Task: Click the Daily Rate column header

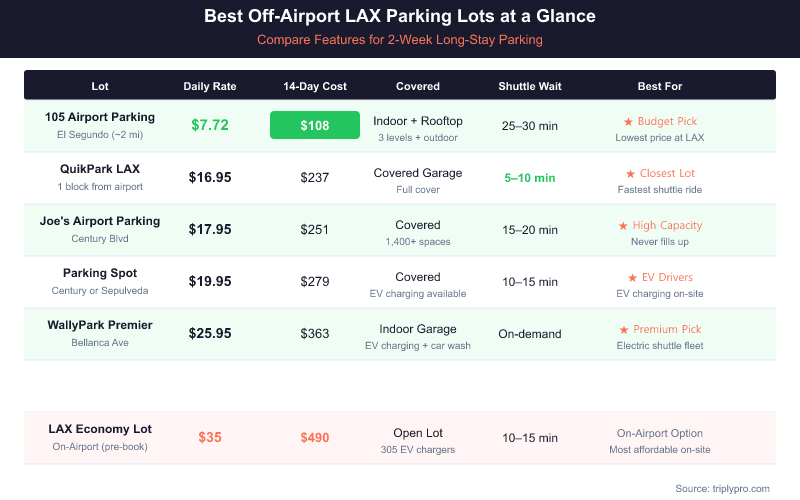Action: coord(210,86)
